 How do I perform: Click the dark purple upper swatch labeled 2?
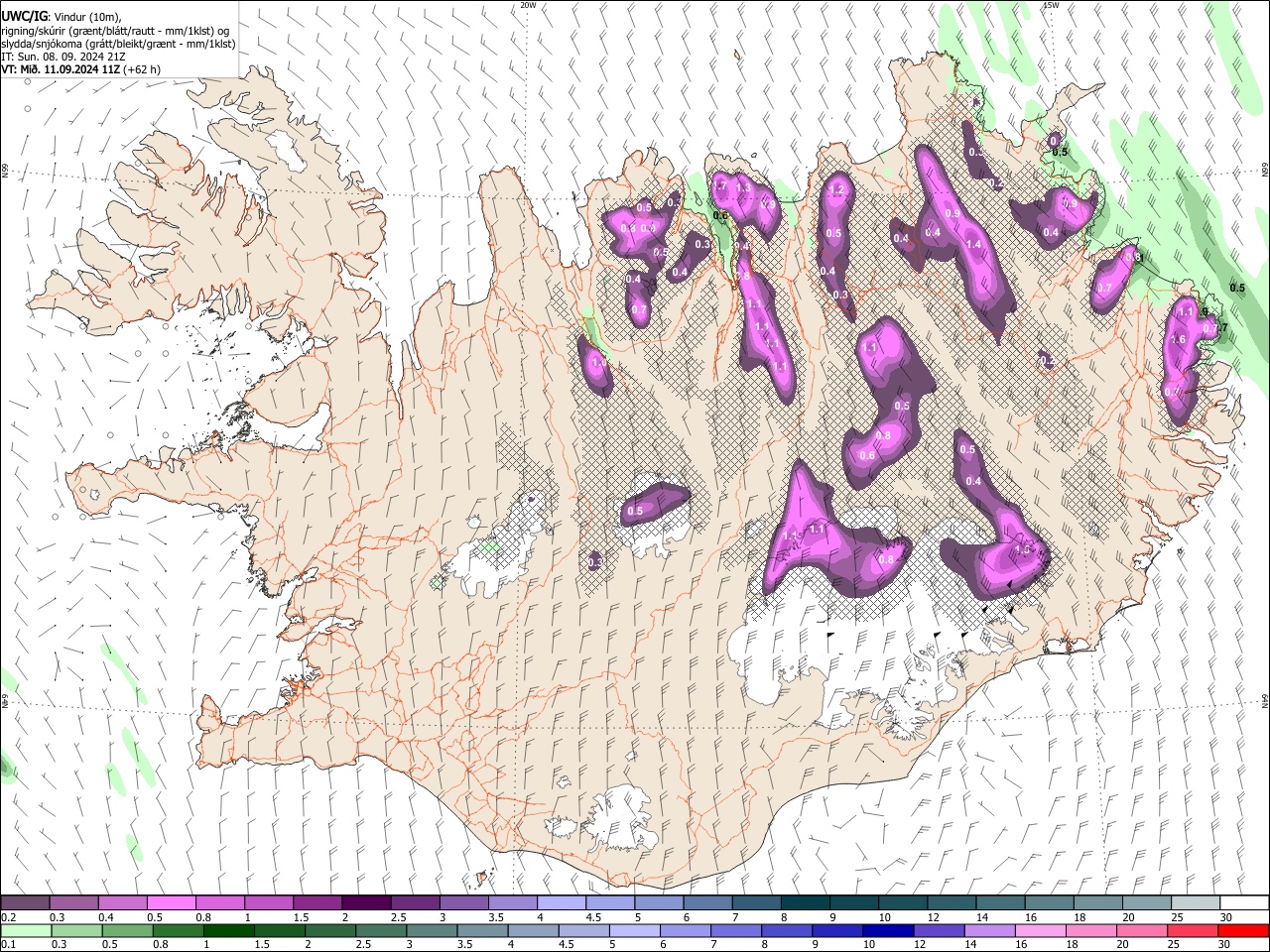365,903
